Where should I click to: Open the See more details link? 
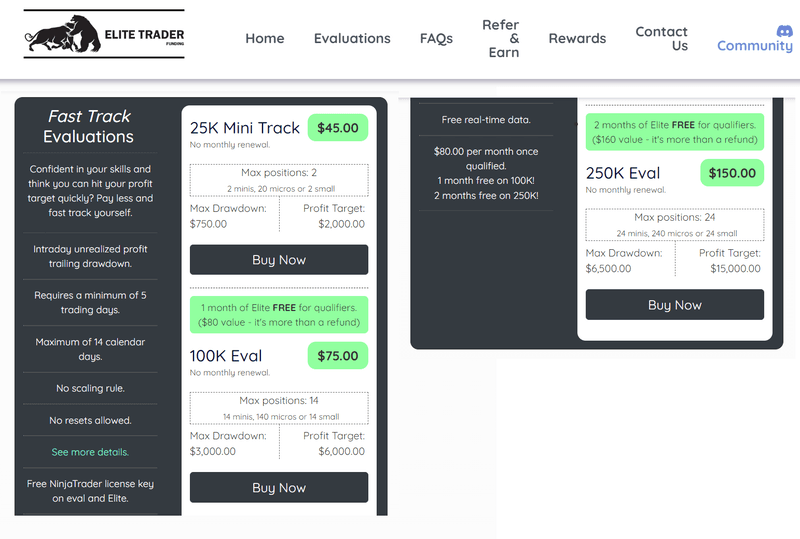click(90, 452)
